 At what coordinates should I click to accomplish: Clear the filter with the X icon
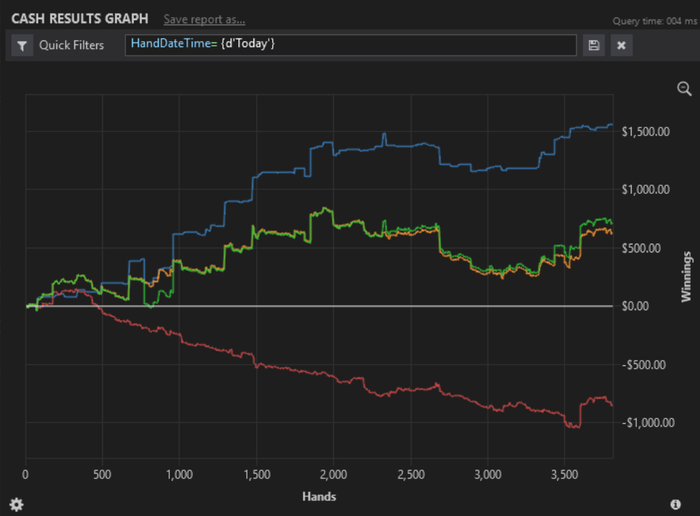pos(621,45)
